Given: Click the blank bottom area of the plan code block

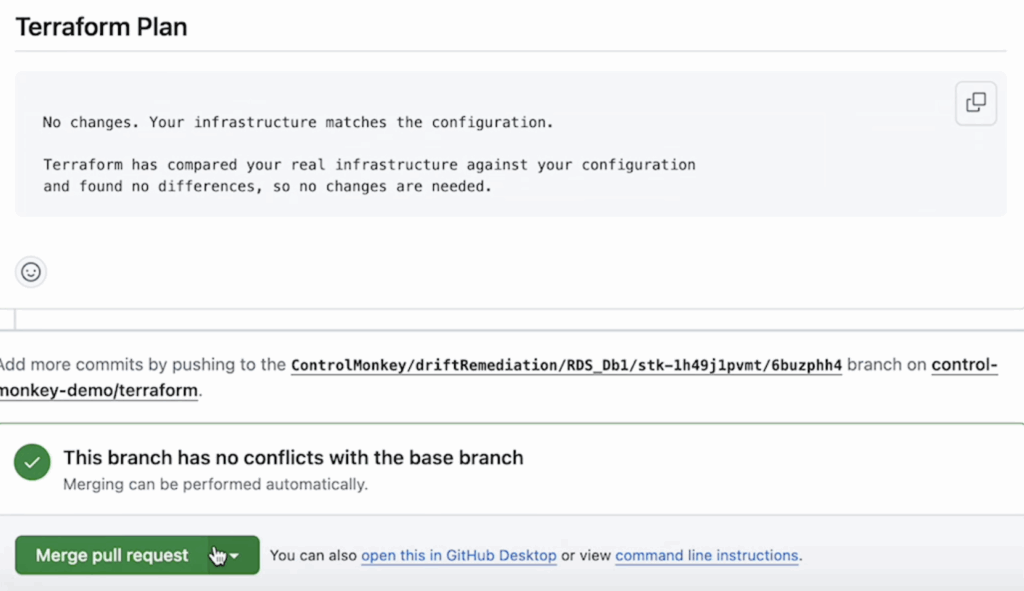Looking at the screenshot, I should pyautogui.click(x=500, y=207).
